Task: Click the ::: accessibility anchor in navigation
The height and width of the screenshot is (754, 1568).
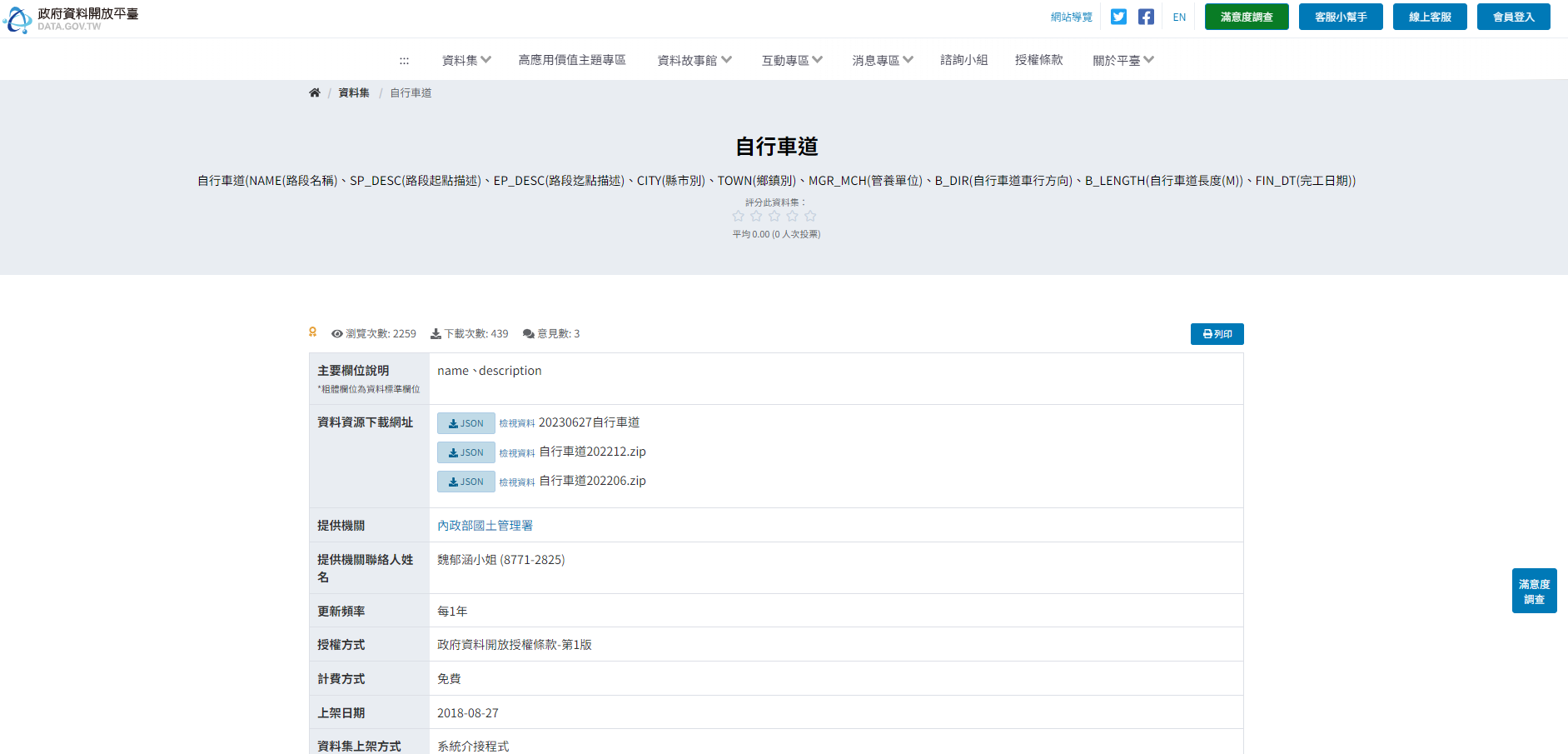Action: 404,60
